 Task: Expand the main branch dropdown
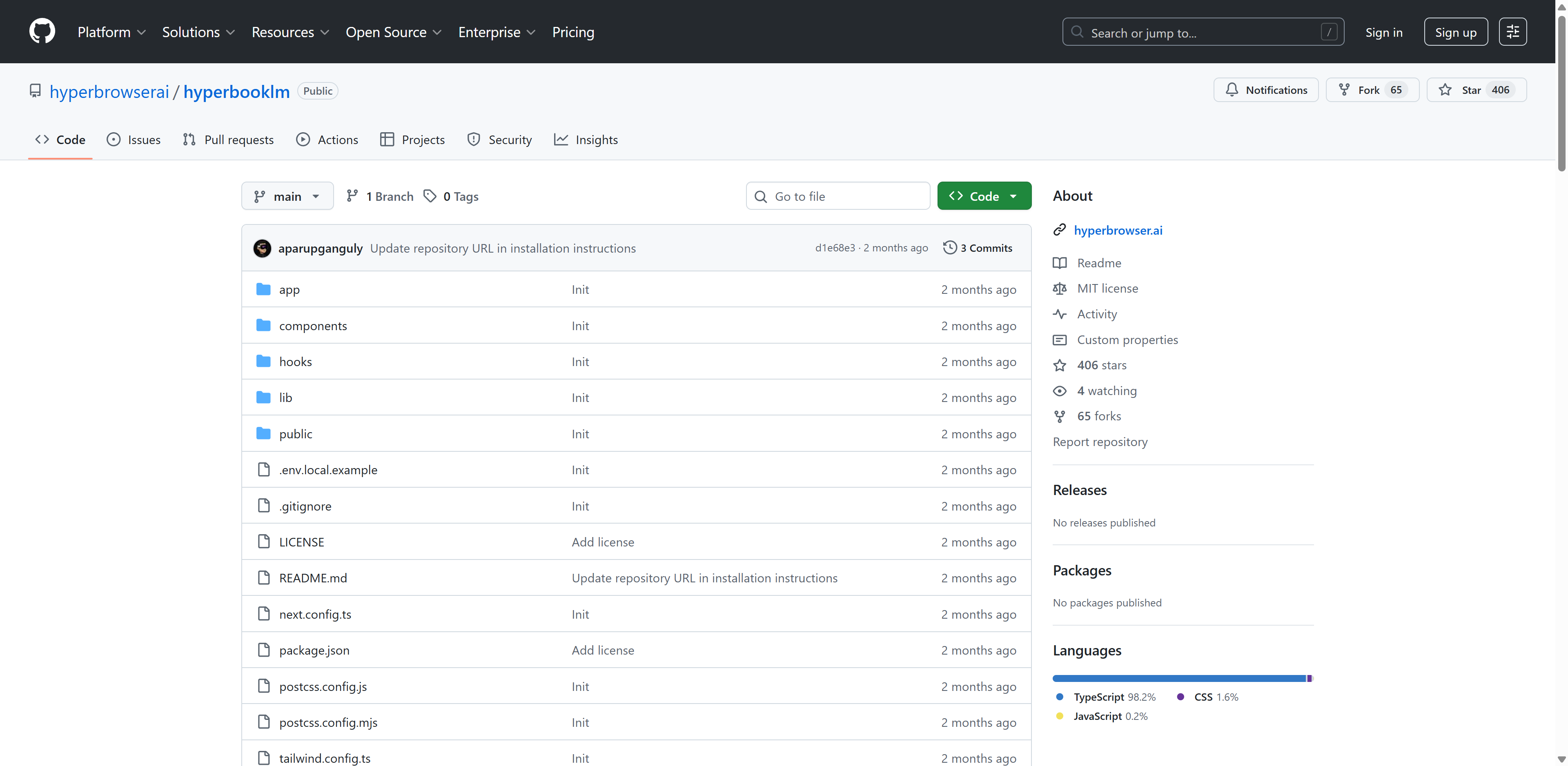[x=287, y=196]
